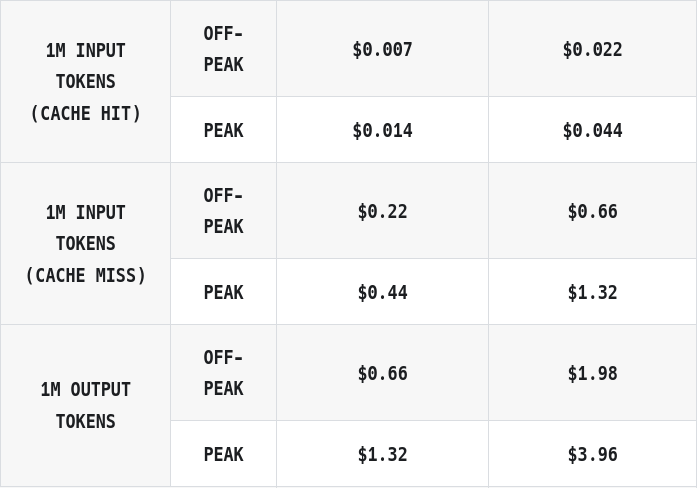Select the $1.98 price cell
Screen dimensions: 697x488
point(593,373)
